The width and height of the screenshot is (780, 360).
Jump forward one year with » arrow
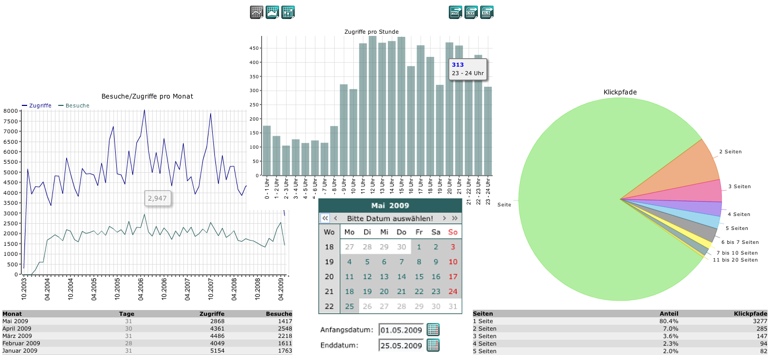[454, 218]
